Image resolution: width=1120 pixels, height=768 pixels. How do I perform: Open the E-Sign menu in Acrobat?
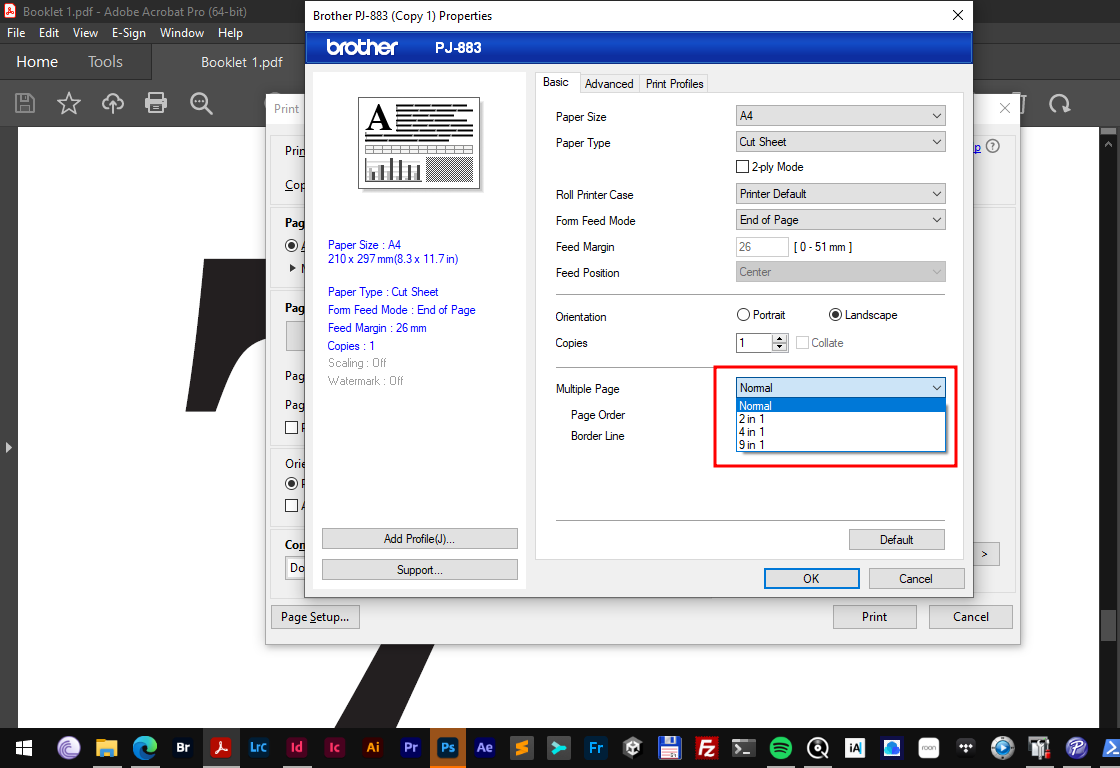(x=128, y=32)
